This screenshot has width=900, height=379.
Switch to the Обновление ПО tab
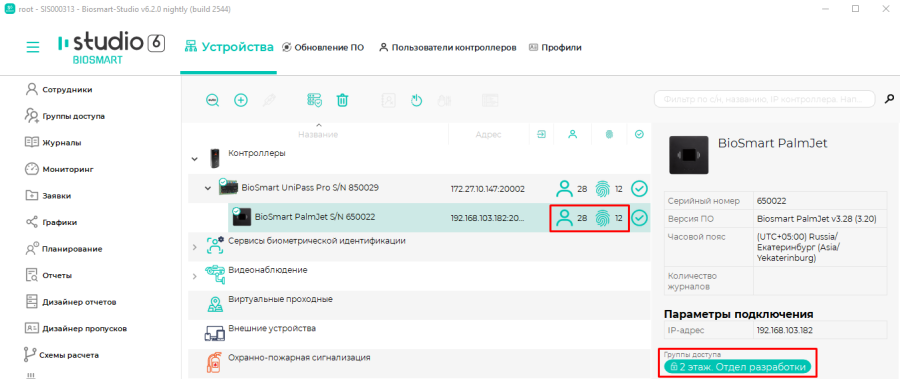[x=323, y=48]
